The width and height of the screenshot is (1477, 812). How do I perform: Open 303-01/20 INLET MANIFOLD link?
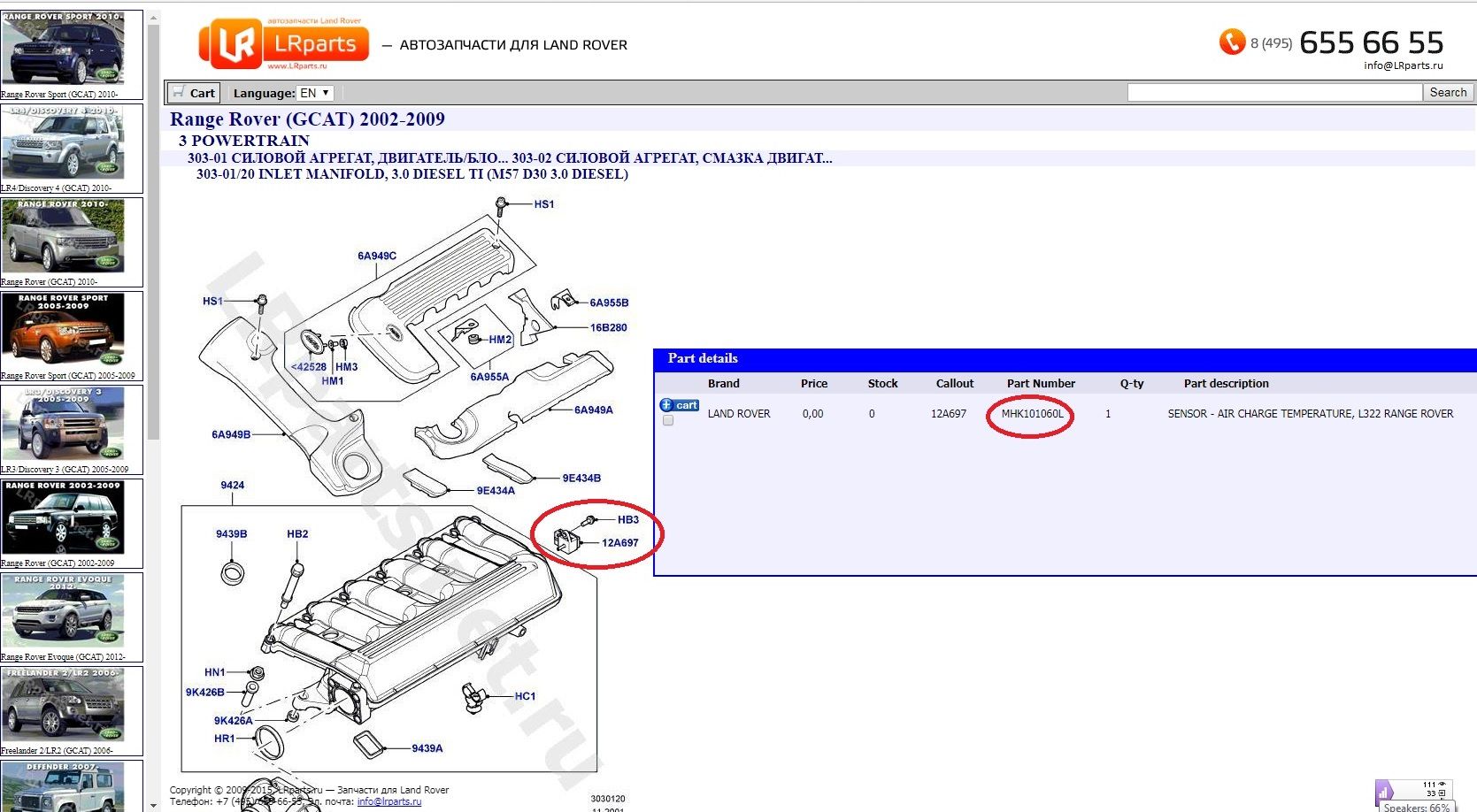coord(412,174)
